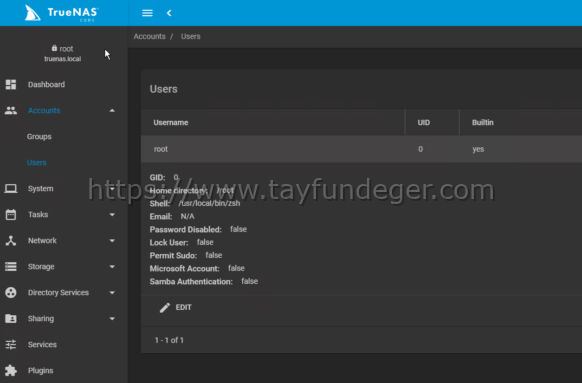Collapse sidebar with the back chevron icon
This screenshot has width=582, height=383.
[x=169, y=13]
